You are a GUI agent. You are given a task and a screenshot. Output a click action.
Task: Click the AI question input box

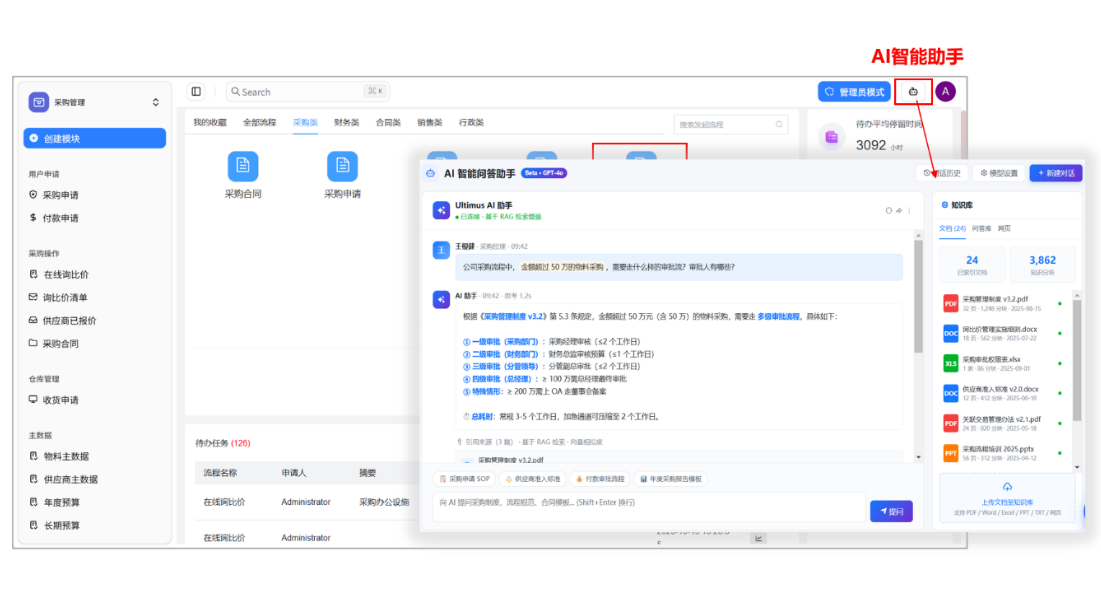click(x=650, y=508)
